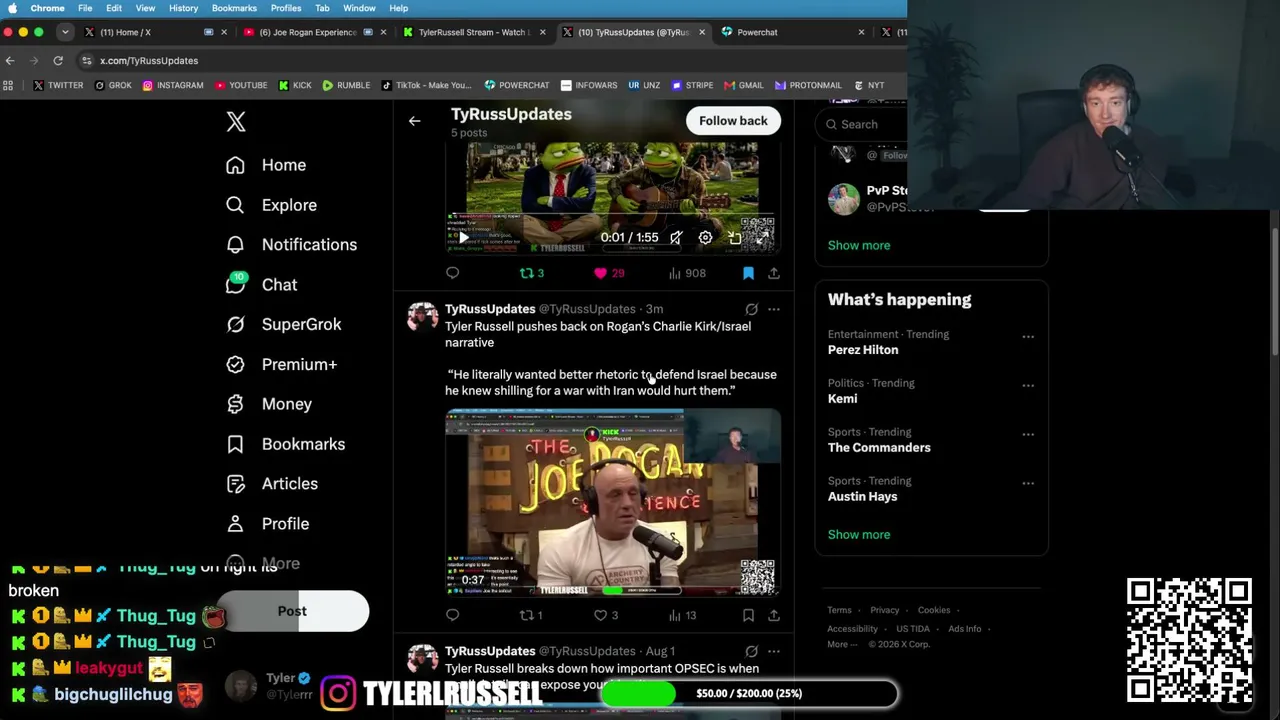Open Profile in the X sidebar

(x=267, y=524)
